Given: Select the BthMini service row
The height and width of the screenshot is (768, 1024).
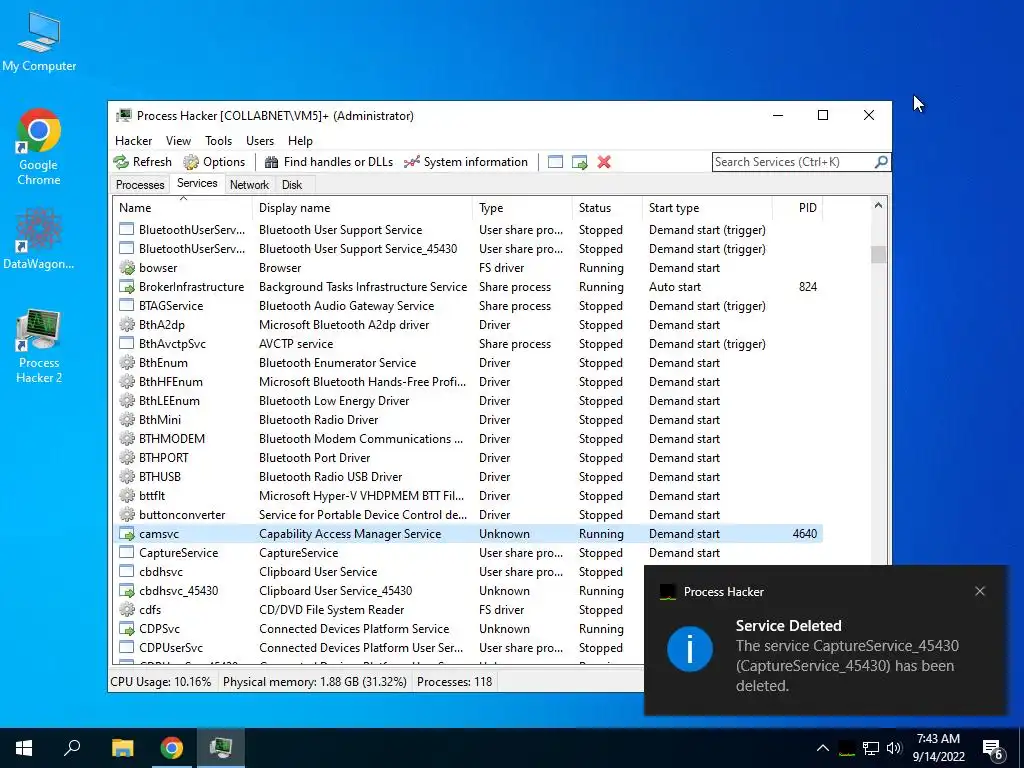Looking at the screenshot, I should coord(468,420).
